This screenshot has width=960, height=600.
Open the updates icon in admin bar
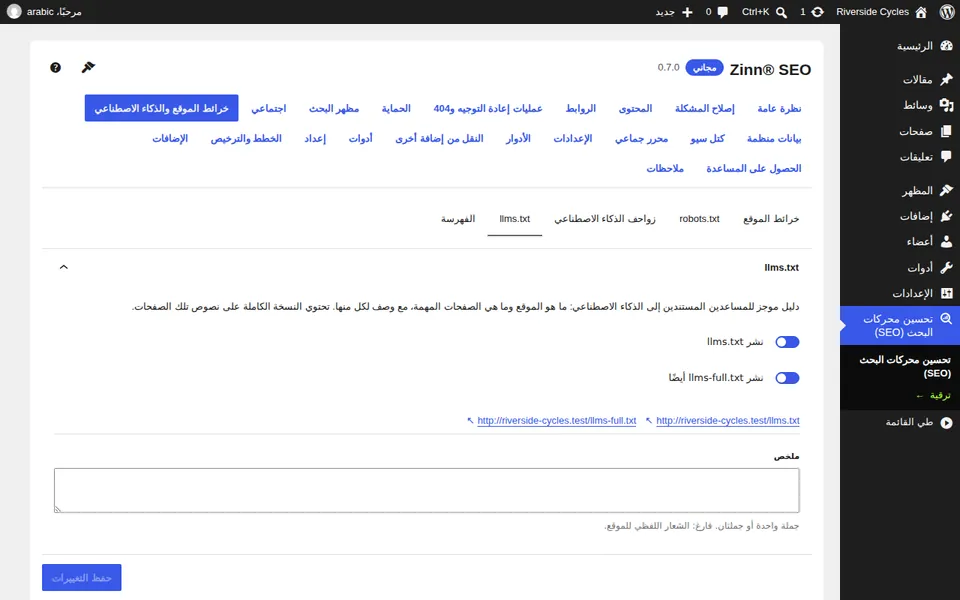tap(817, 12)
